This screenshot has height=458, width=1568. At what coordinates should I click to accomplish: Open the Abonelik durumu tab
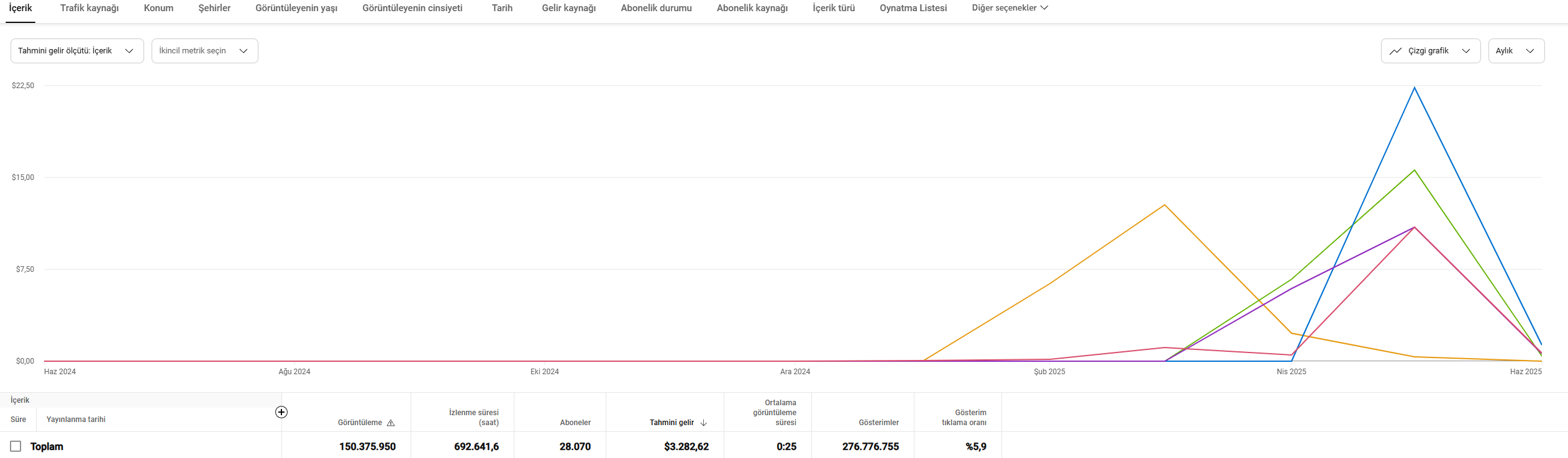(656, 8)
